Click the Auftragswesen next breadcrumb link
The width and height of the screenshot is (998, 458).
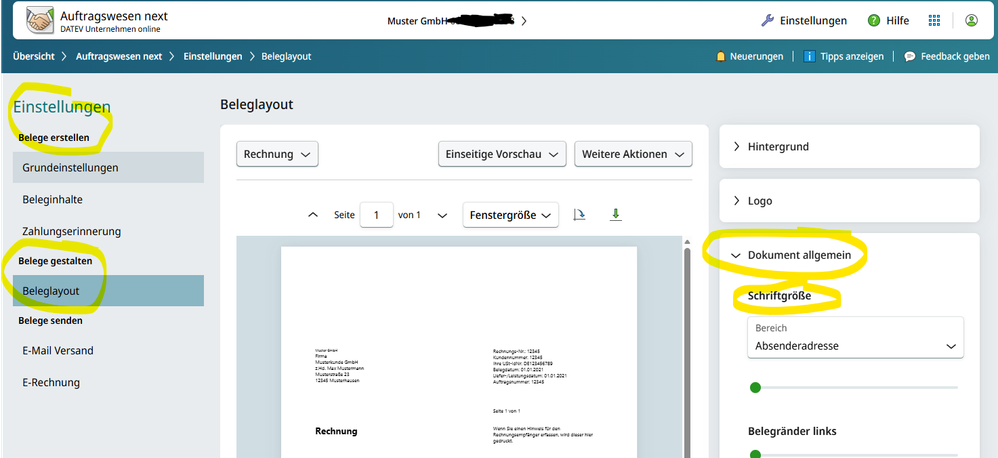point(119,57)
